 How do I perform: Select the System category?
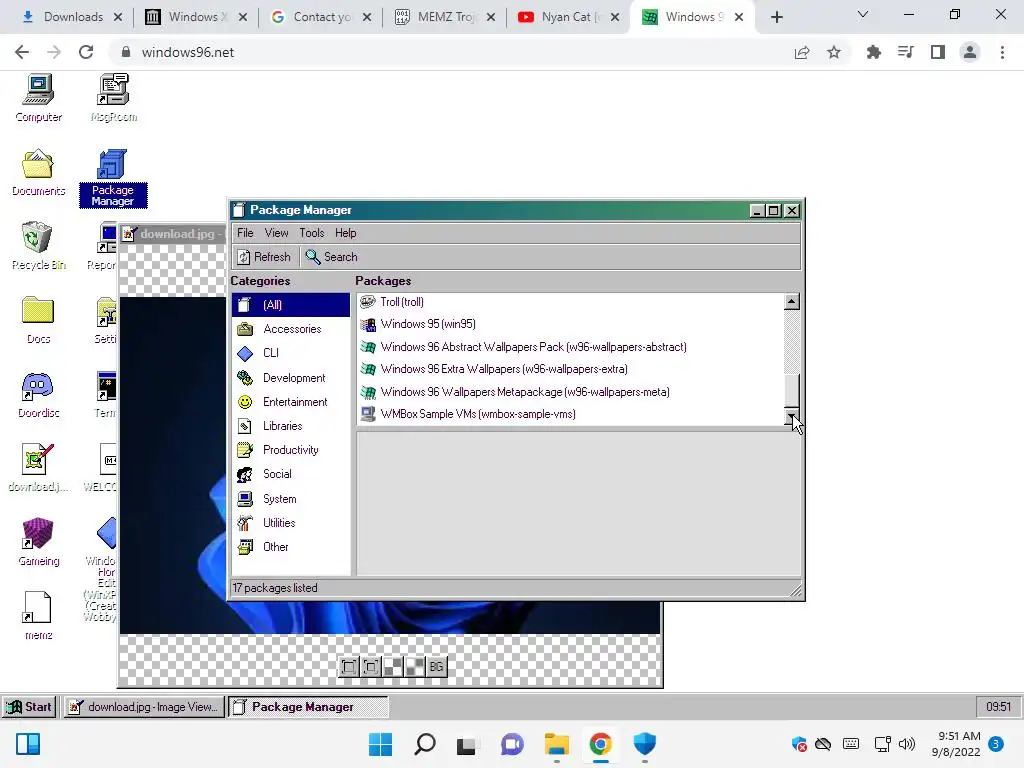[x=291, y=499]
